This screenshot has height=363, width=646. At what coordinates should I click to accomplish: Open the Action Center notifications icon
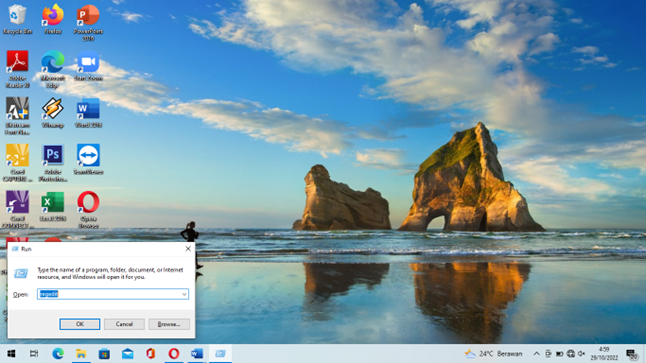pyautogui.click(x=631, y=354)
